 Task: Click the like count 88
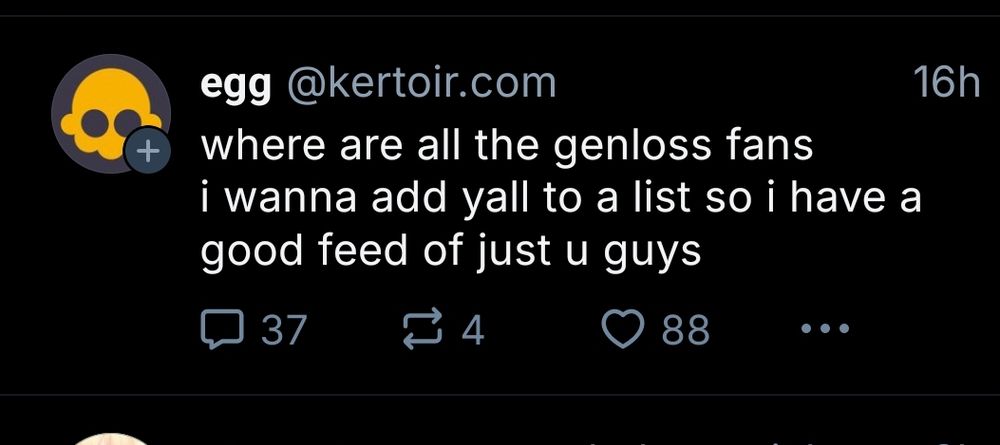click(x=684, y=329)
